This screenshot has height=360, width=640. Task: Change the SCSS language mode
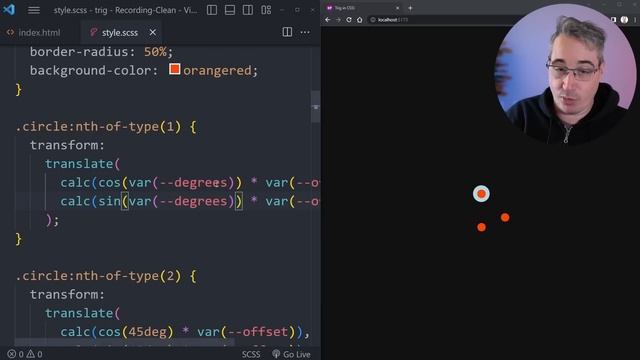tap(251, 354)
